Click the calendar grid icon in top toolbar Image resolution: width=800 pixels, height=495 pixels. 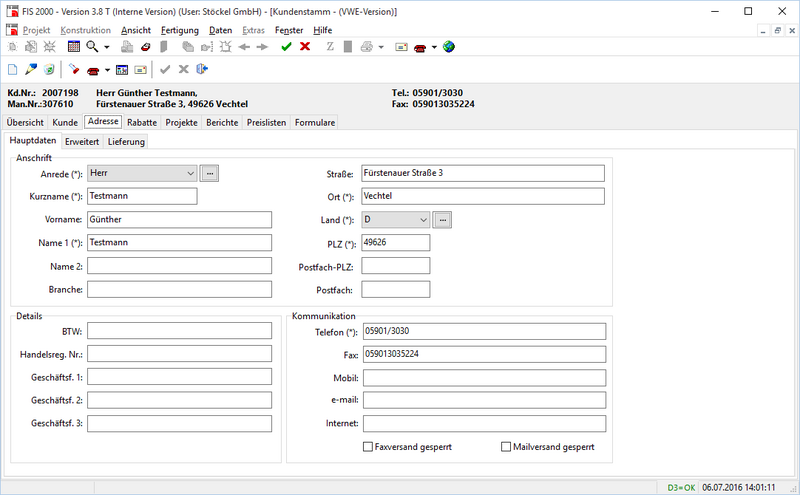click(74, 47)
